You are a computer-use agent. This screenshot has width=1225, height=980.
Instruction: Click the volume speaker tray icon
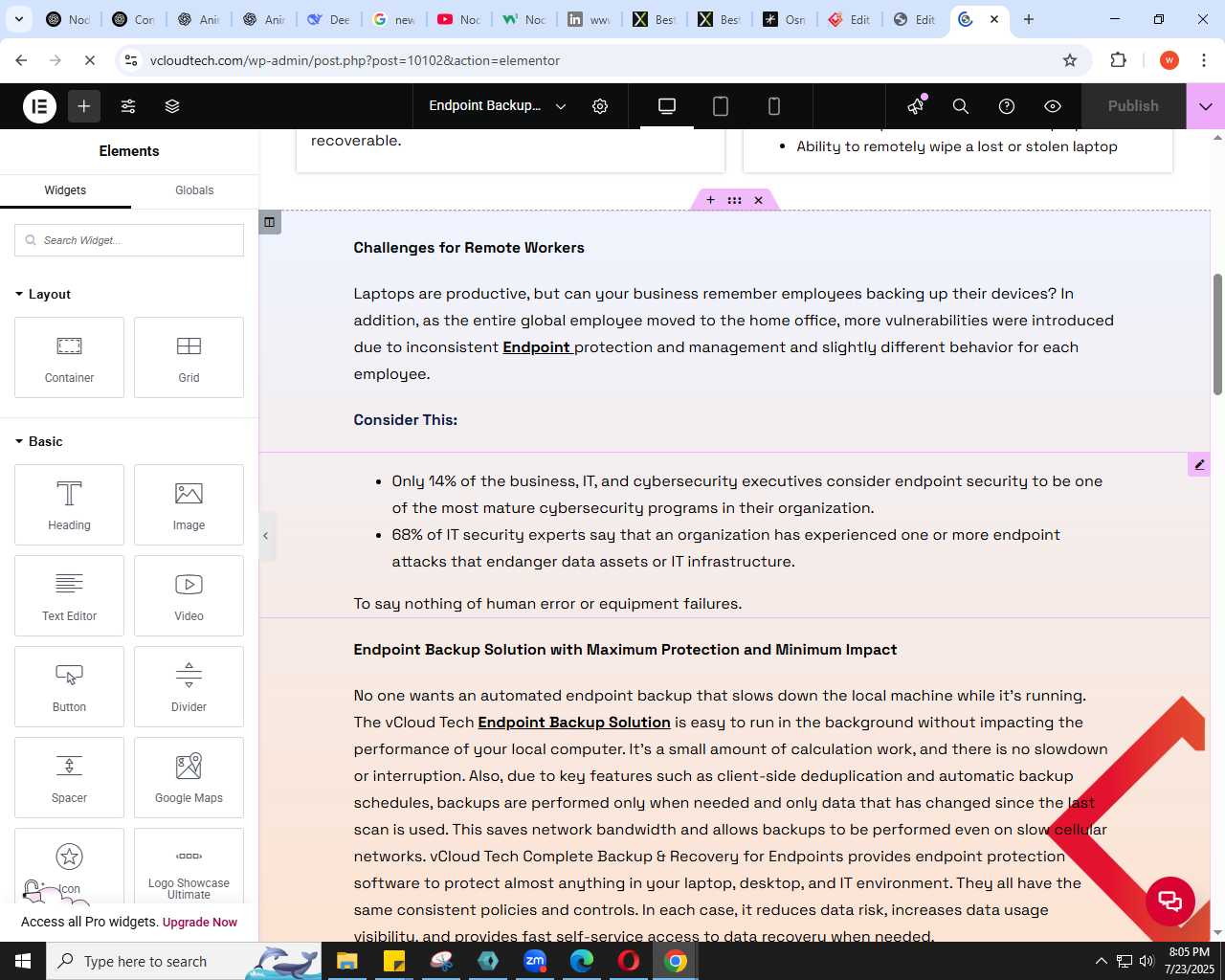[1147, 961]
